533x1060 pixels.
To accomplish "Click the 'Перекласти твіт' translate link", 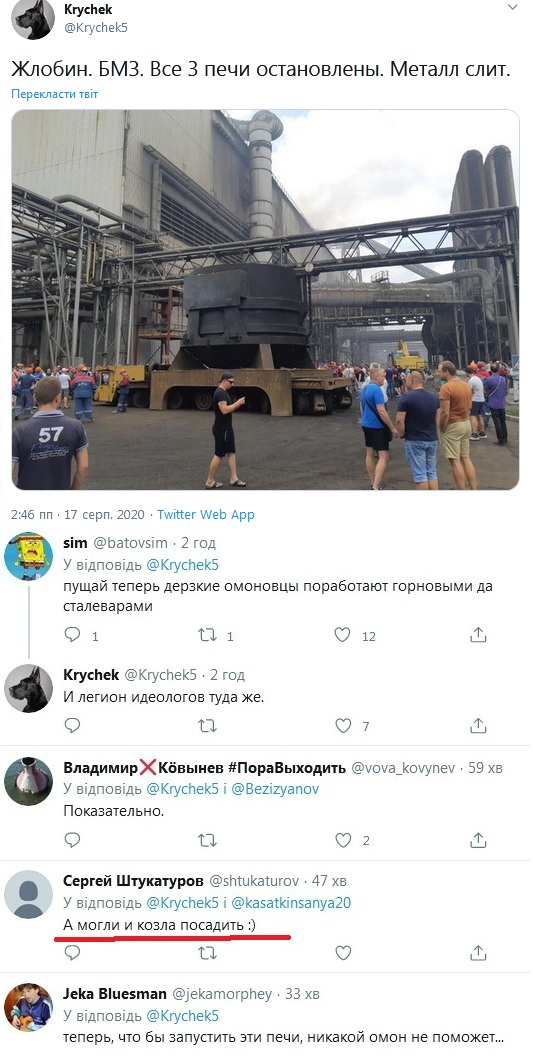I will coord(54,94).
